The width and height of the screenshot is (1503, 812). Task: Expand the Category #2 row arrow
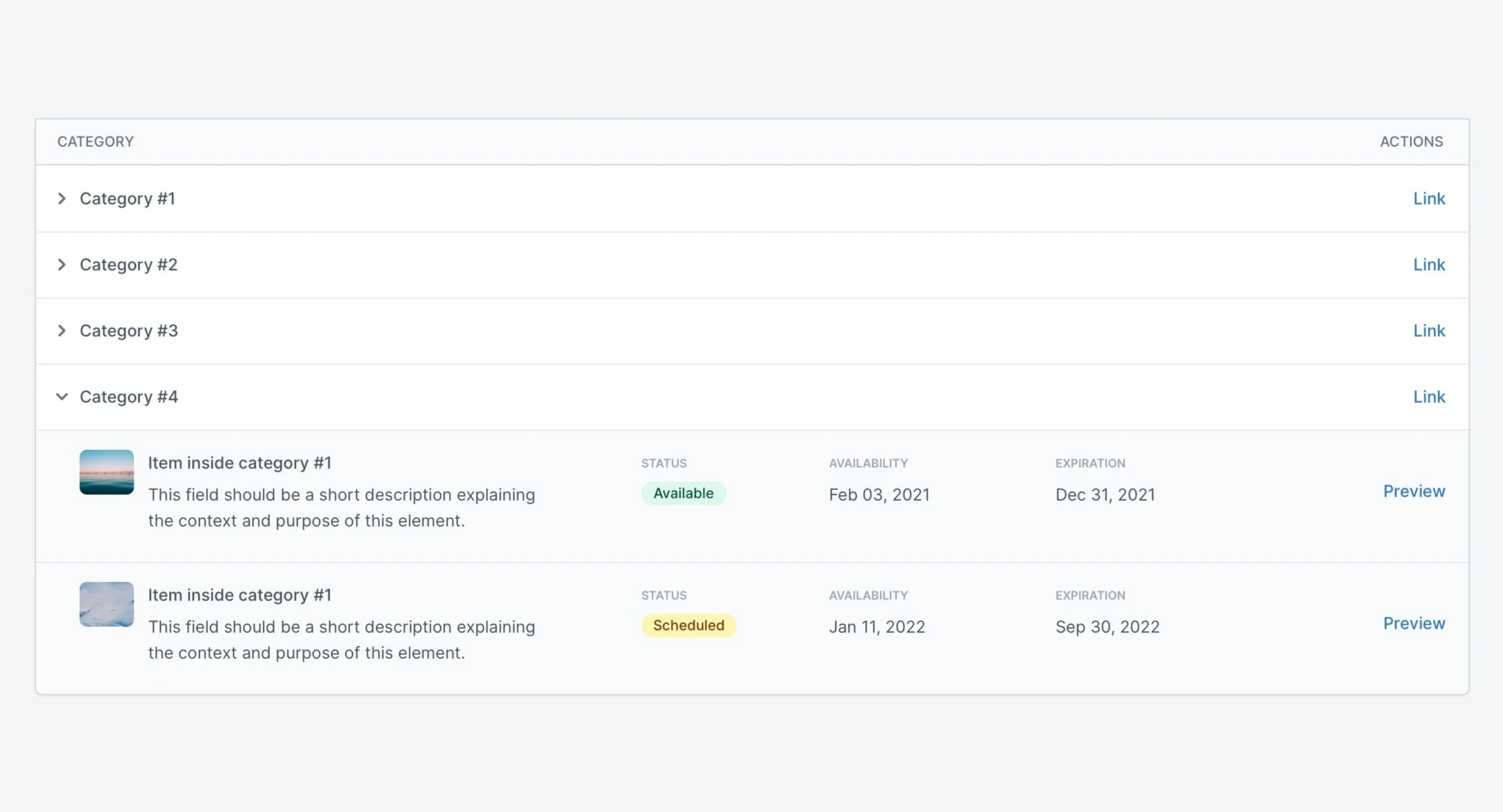pyautogui.click(x=61, y=265)
